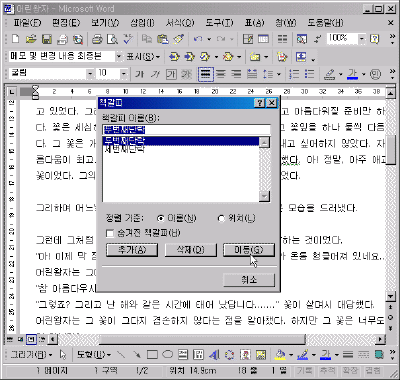Image resolution: width=400 pixels, height=380 pixels.
Task: Select the 위치(L) radio button
Action: tap(221, 218)
